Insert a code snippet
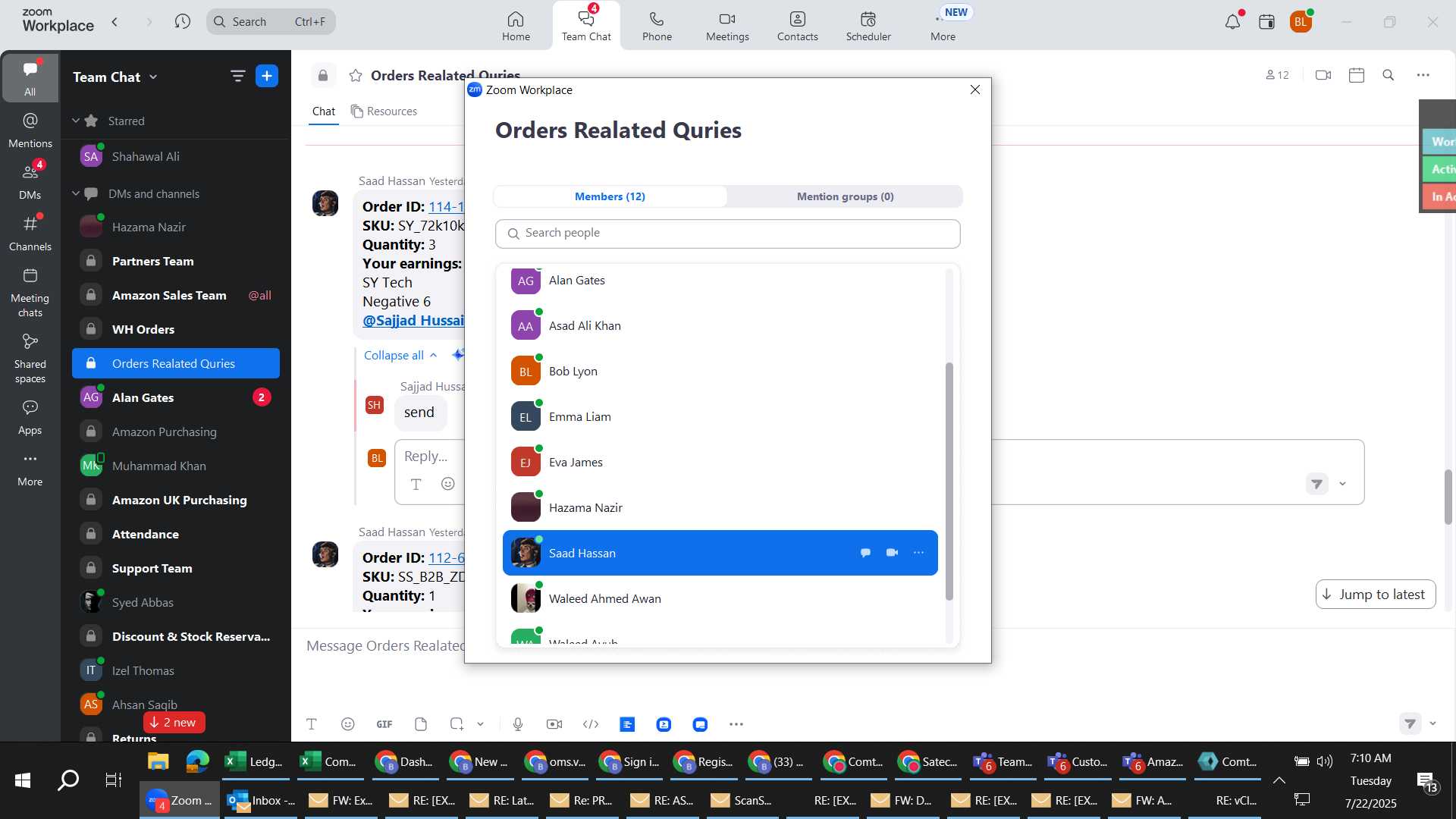1456x819 pixels. point(591,724)
